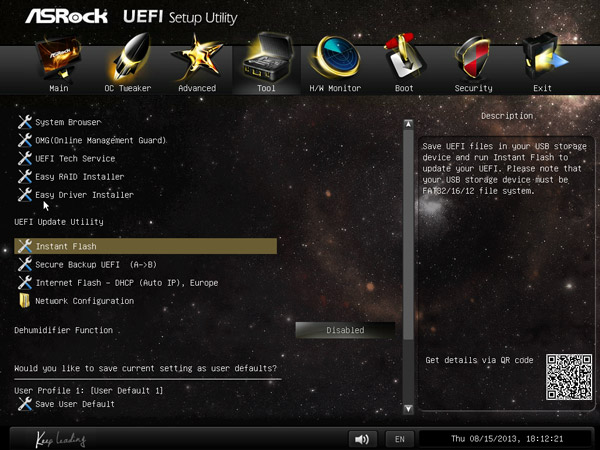Image resolution: width=600 pixels, height=450 pixels.
Task: Open the Main monitor icon
Action: point(58,57)
